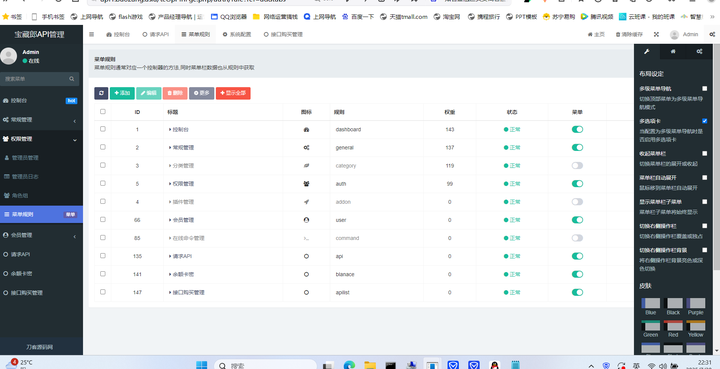Open 管理员日志 in the sidebar
Image resolution: width=720 pixels, height=369 pixels.
[x=25, y=176]
